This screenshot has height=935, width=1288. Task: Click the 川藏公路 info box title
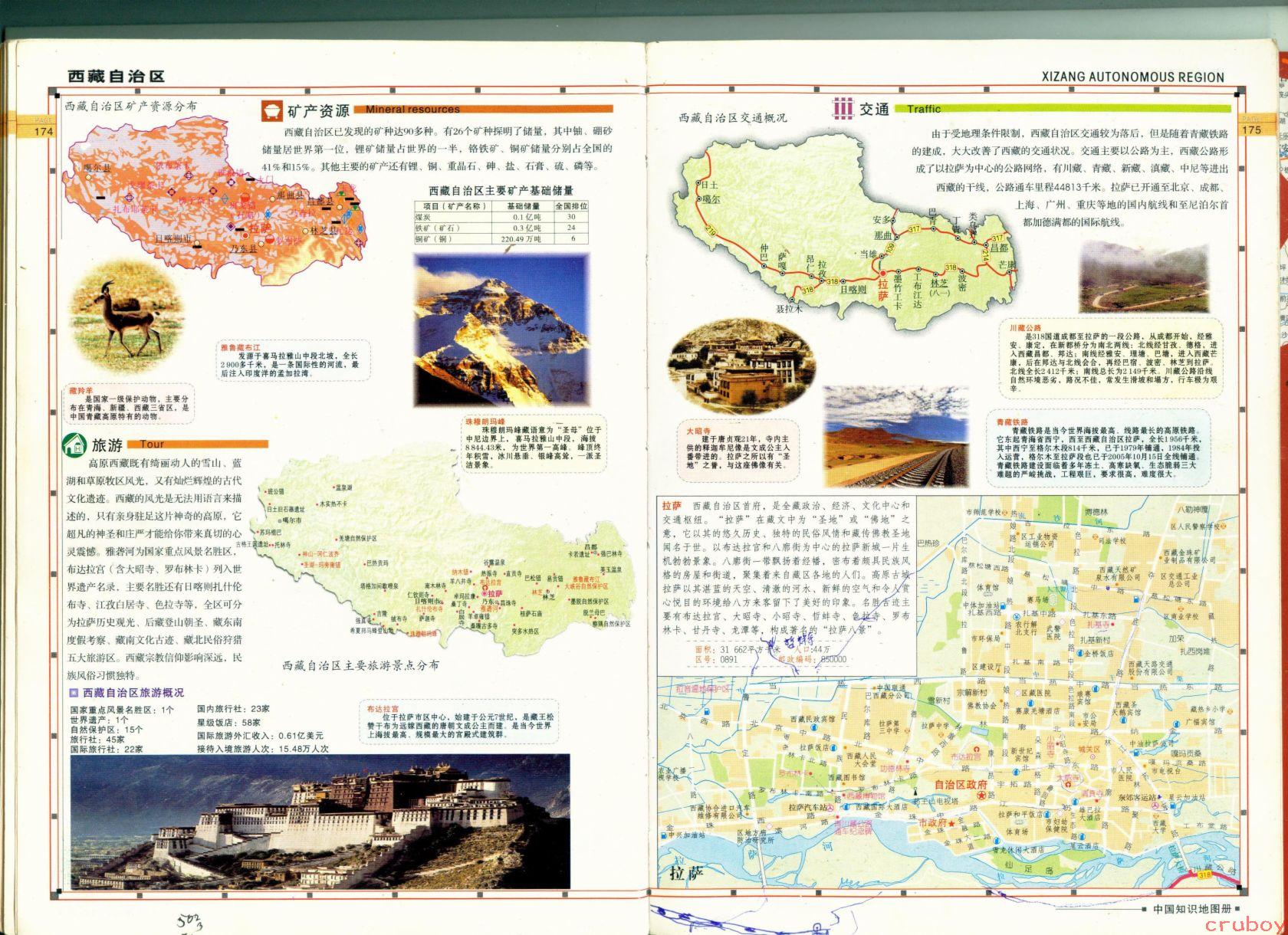[1025, 327]
